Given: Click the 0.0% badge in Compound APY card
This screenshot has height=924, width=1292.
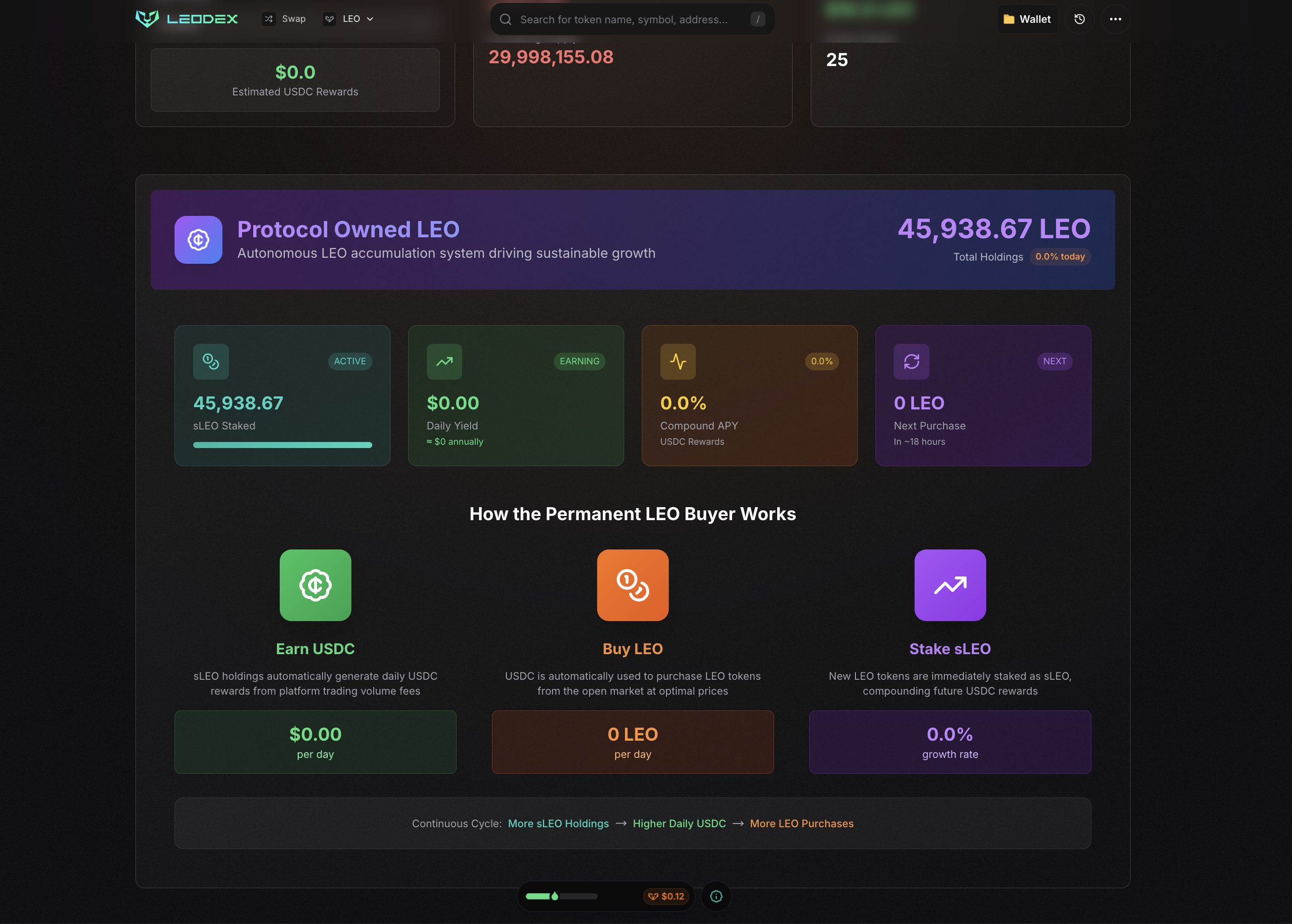Looking at the screenshot, I should 822,362.
